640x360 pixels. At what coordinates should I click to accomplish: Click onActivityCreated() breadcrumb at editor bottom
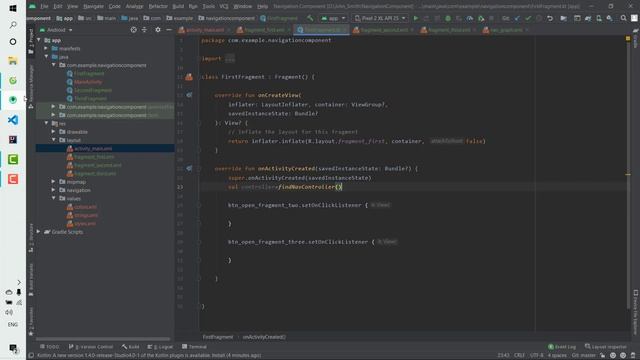click(x=264, y=337)
